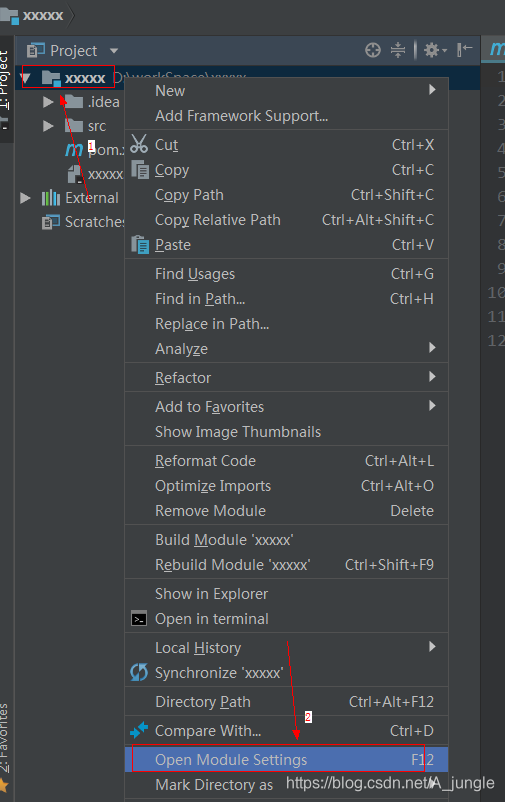
Task: Click the Project view icon in panel header
Action: click(36, 50)
